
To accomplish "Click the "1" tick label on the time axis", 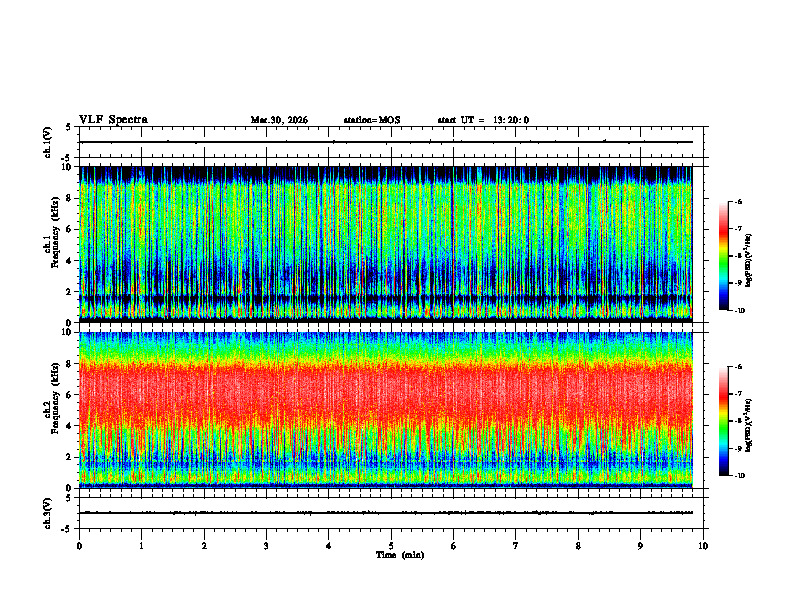I will pyautogui.click(x=141, y=546).
